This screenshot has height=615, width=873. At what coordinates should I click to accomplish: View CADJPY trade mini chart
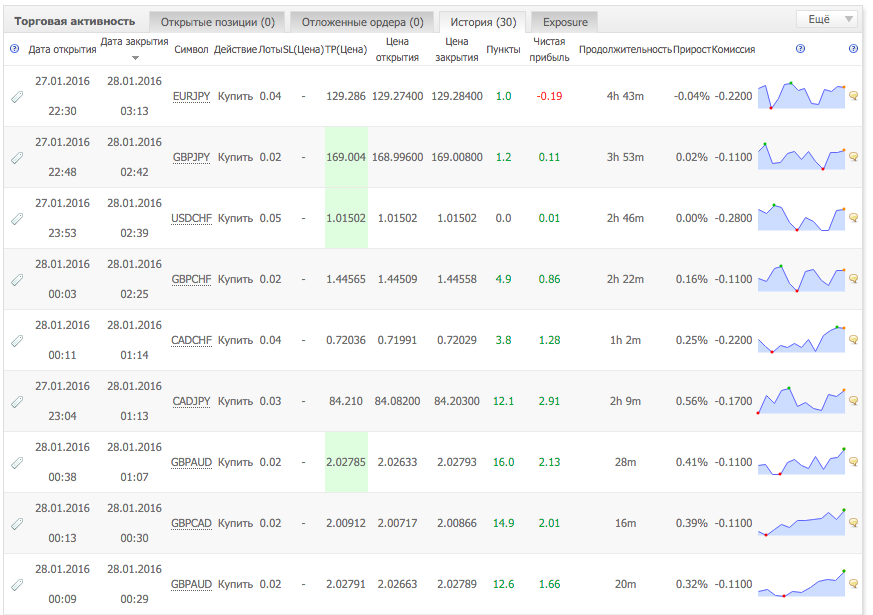(802, 400)
